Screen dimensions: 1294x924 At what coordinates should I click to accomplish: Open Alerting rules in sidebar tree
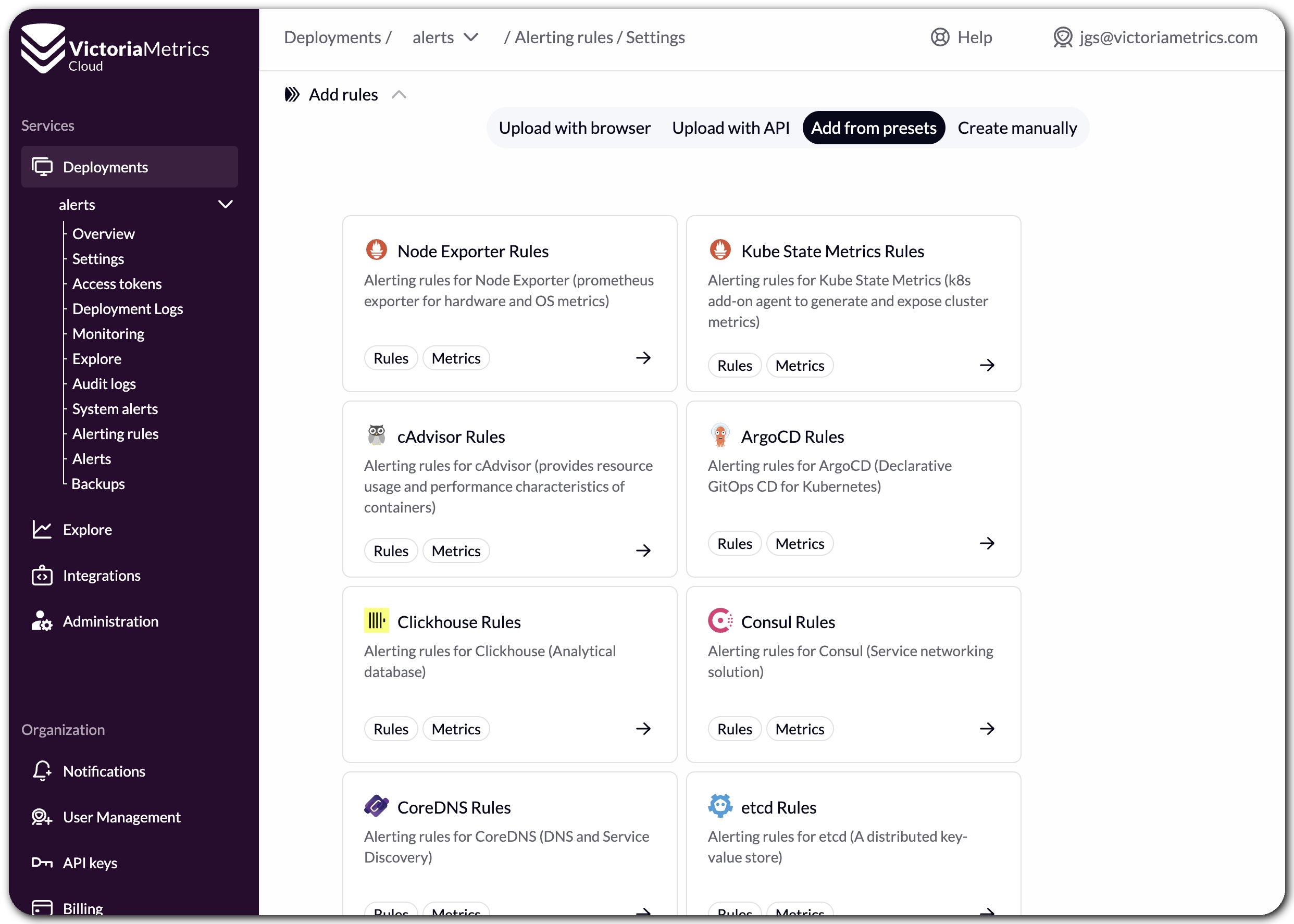(115, 433)
